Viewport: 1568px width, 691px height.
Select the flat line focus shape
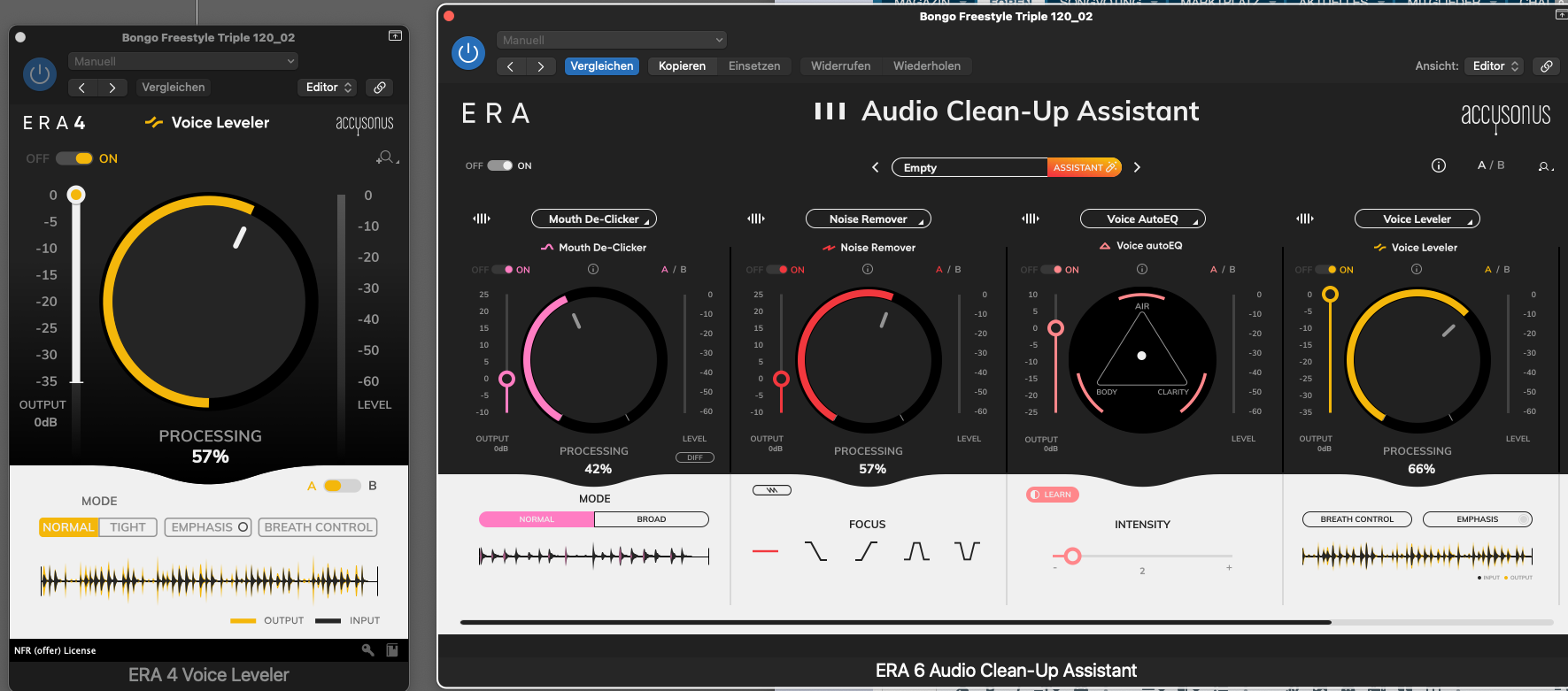point(765,551)
